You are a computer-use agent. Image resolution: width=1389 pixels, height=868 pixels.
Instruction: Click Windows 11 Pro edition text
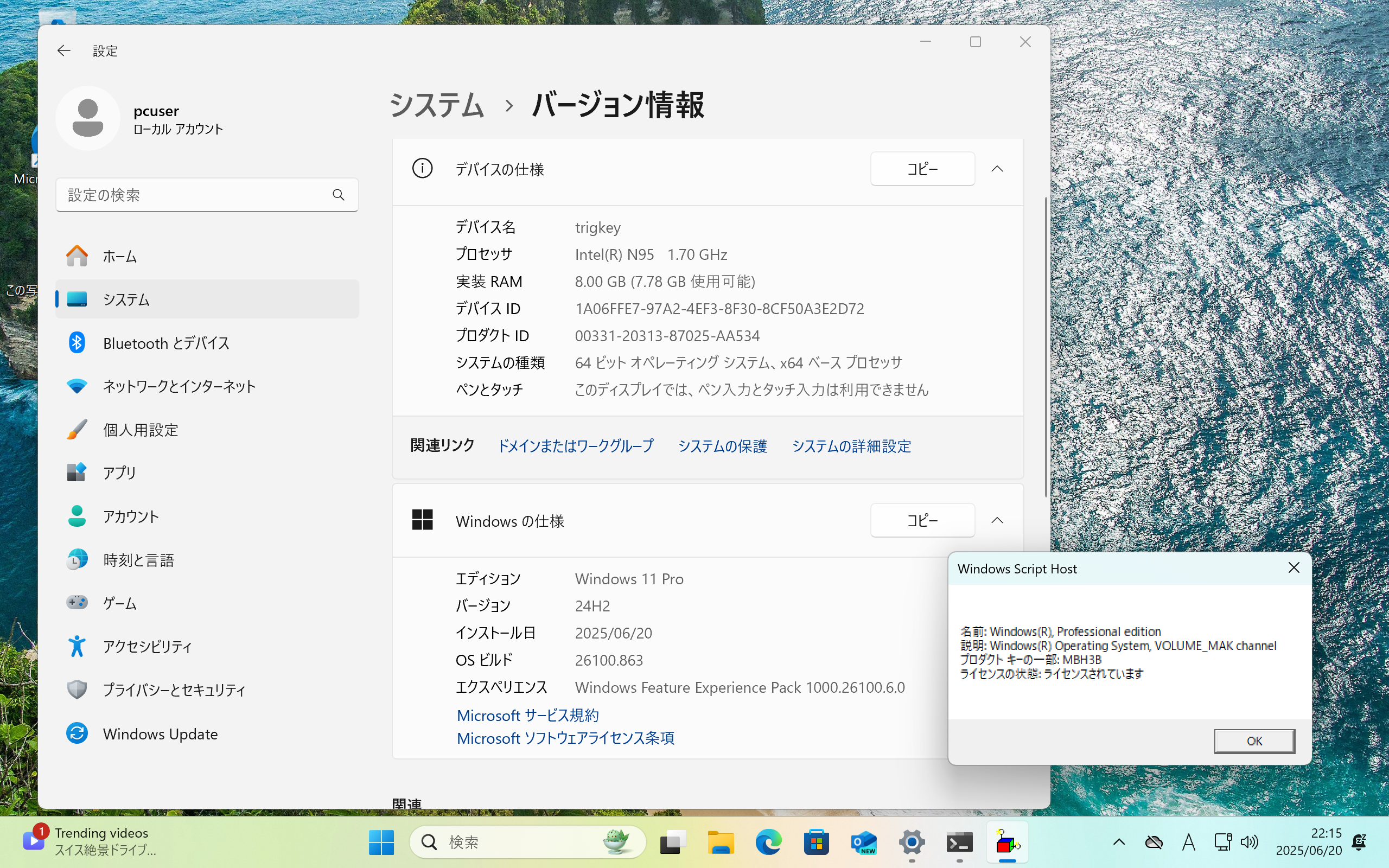pyautogui.click(x=629, y=579)
